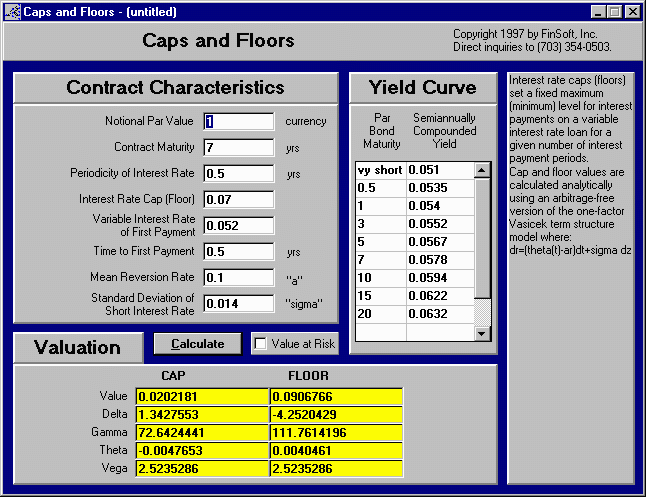Click the Caps and Floors title bar icon
The image size is (646, 497).
[12, 12]
